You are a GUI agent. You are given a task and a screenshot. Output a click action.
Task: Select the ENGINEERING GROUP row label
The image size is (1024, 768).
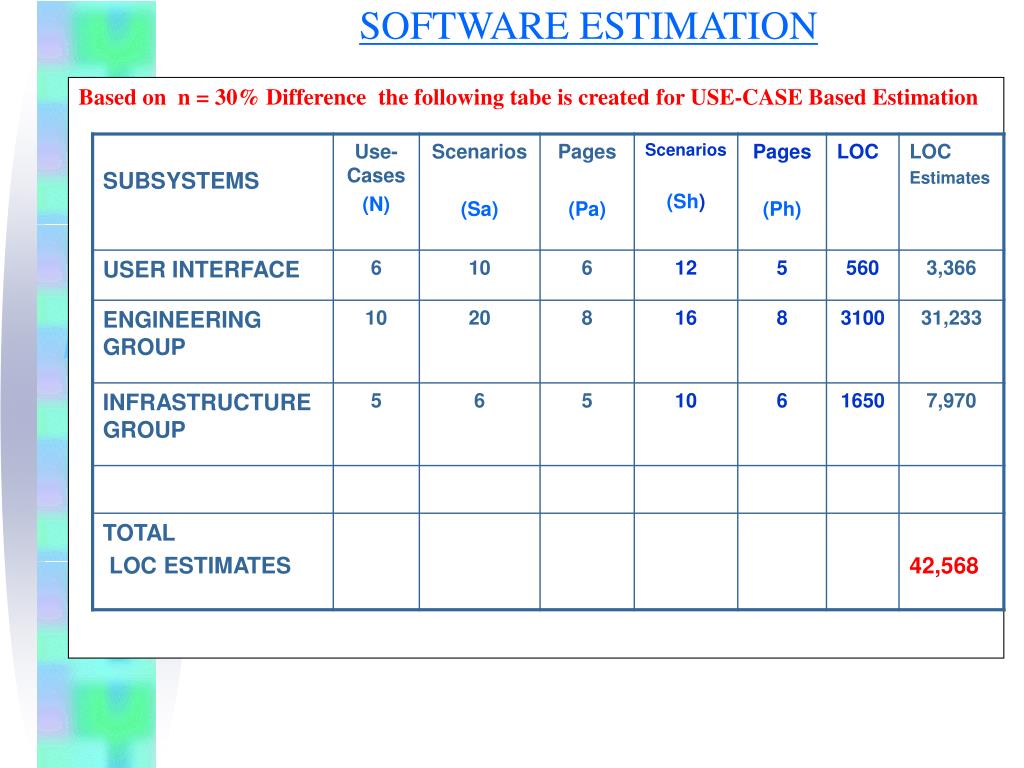[182, 333]
